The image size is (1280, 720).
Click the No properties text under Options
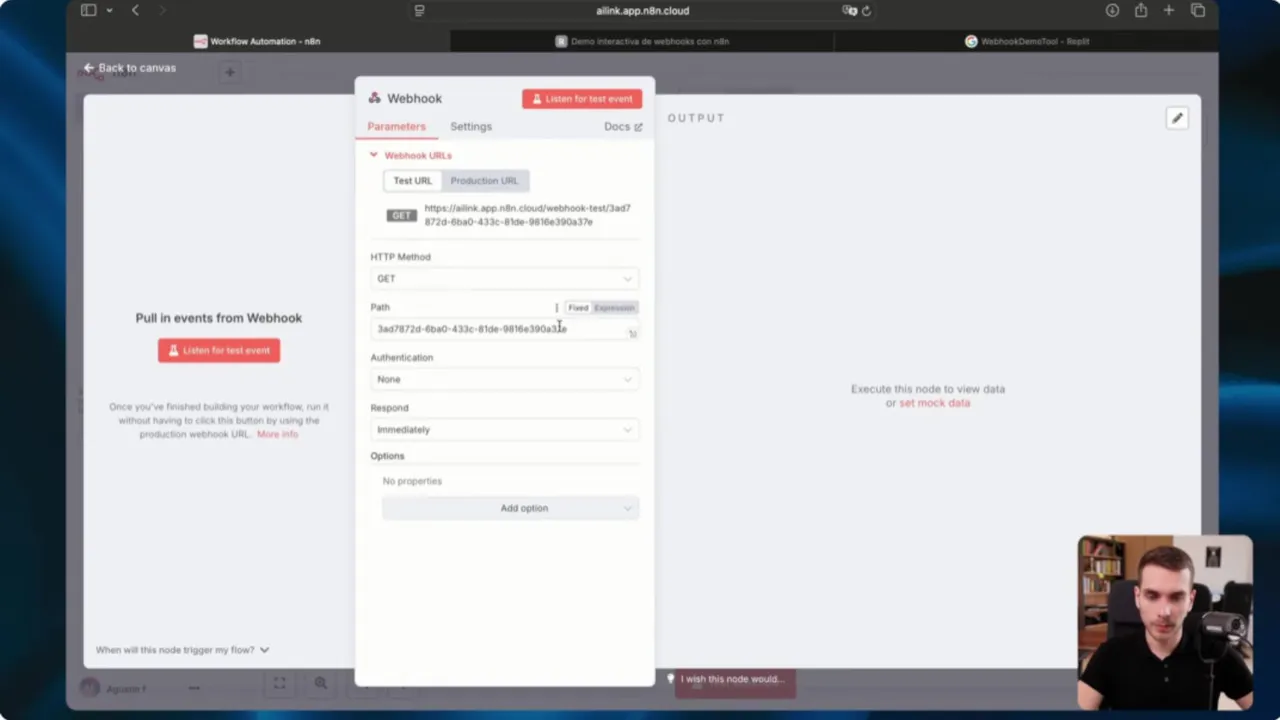[412, 481]
